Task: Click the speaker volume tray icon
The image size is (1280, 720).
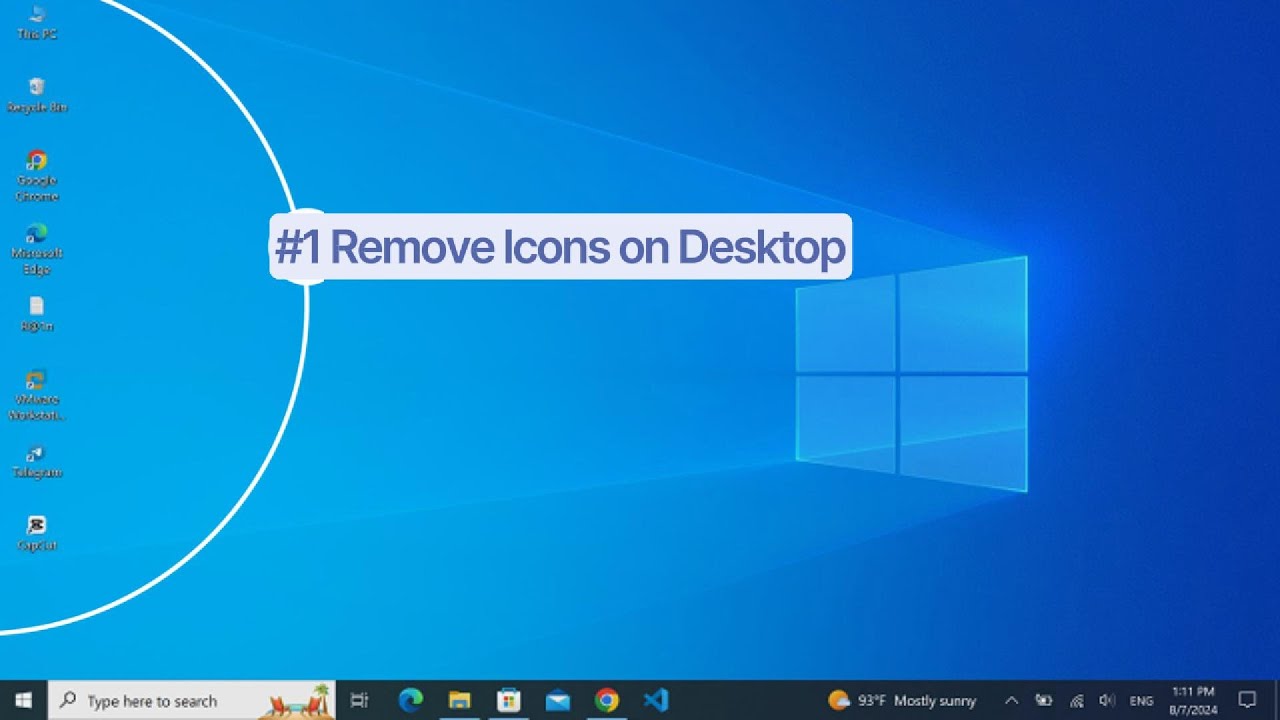Action: (1107, 700)
